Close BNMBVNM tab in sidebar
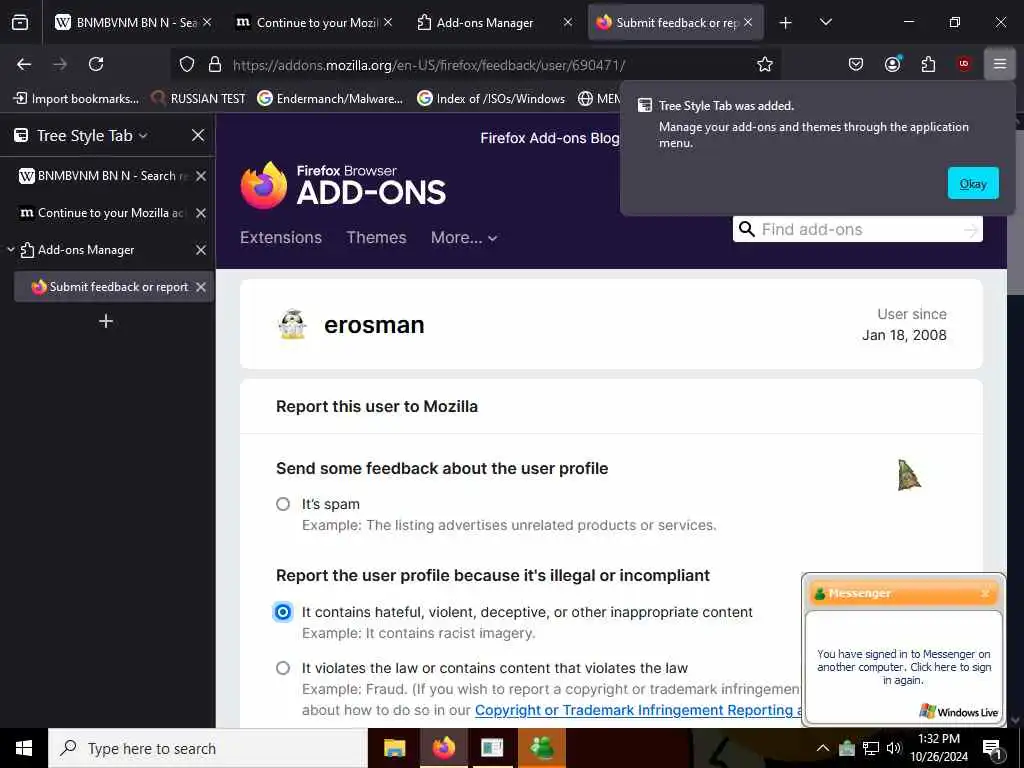1024x768 pixels. [201, 176]
